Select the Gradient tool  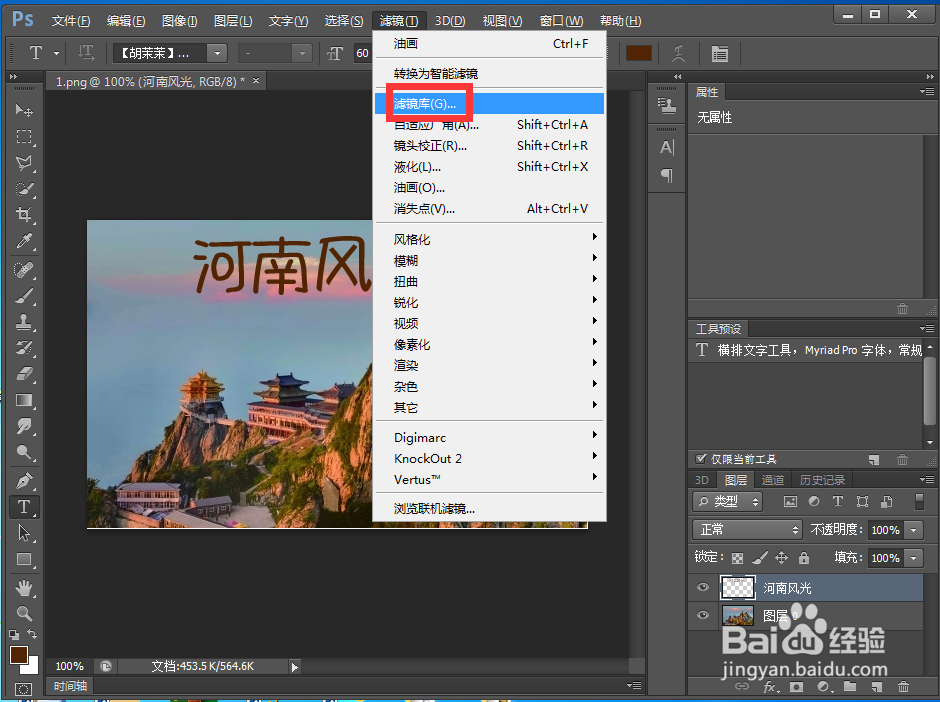click(x=24, y=400)
